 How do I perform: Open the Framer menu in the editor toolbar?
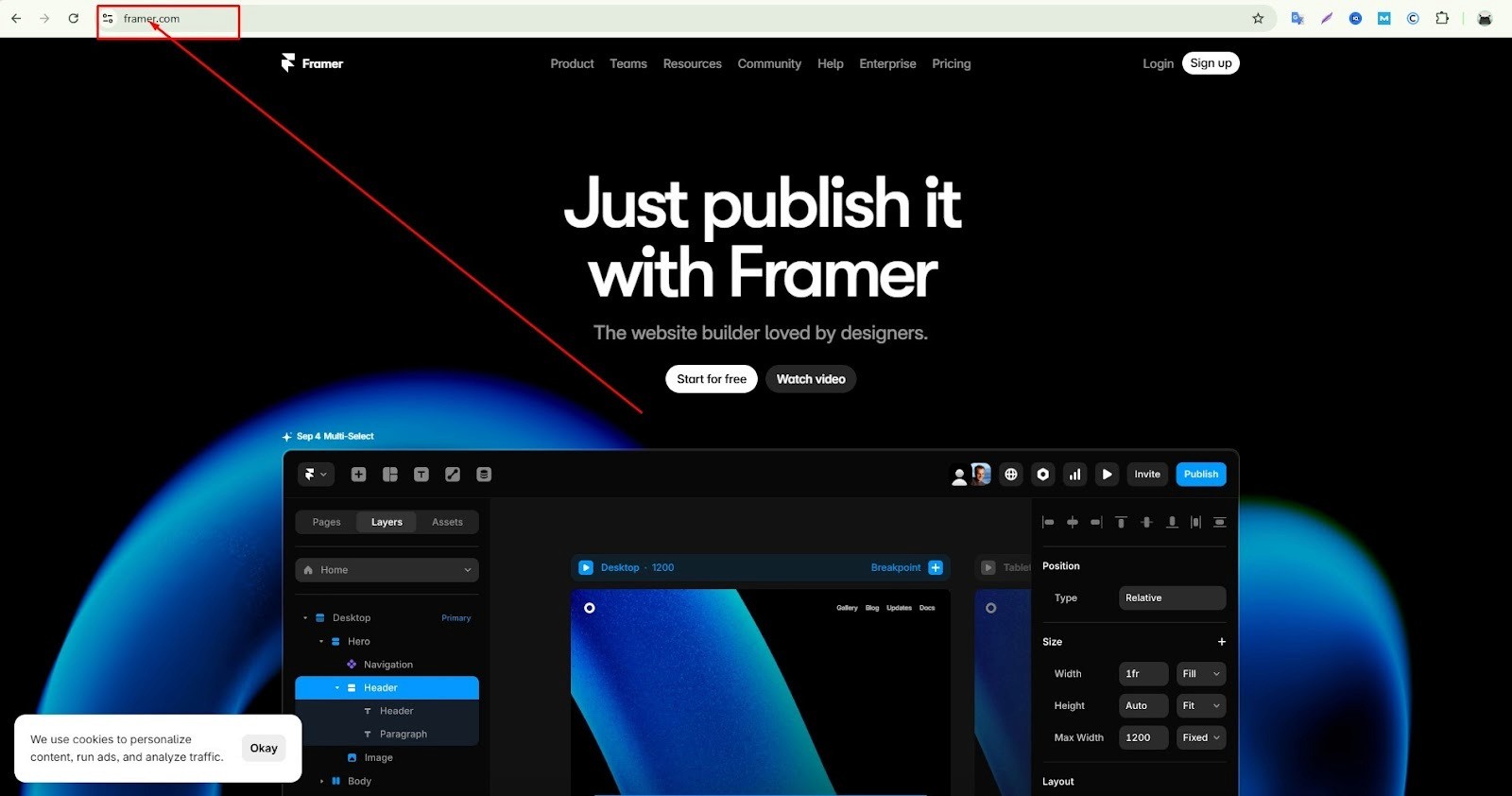316,475
